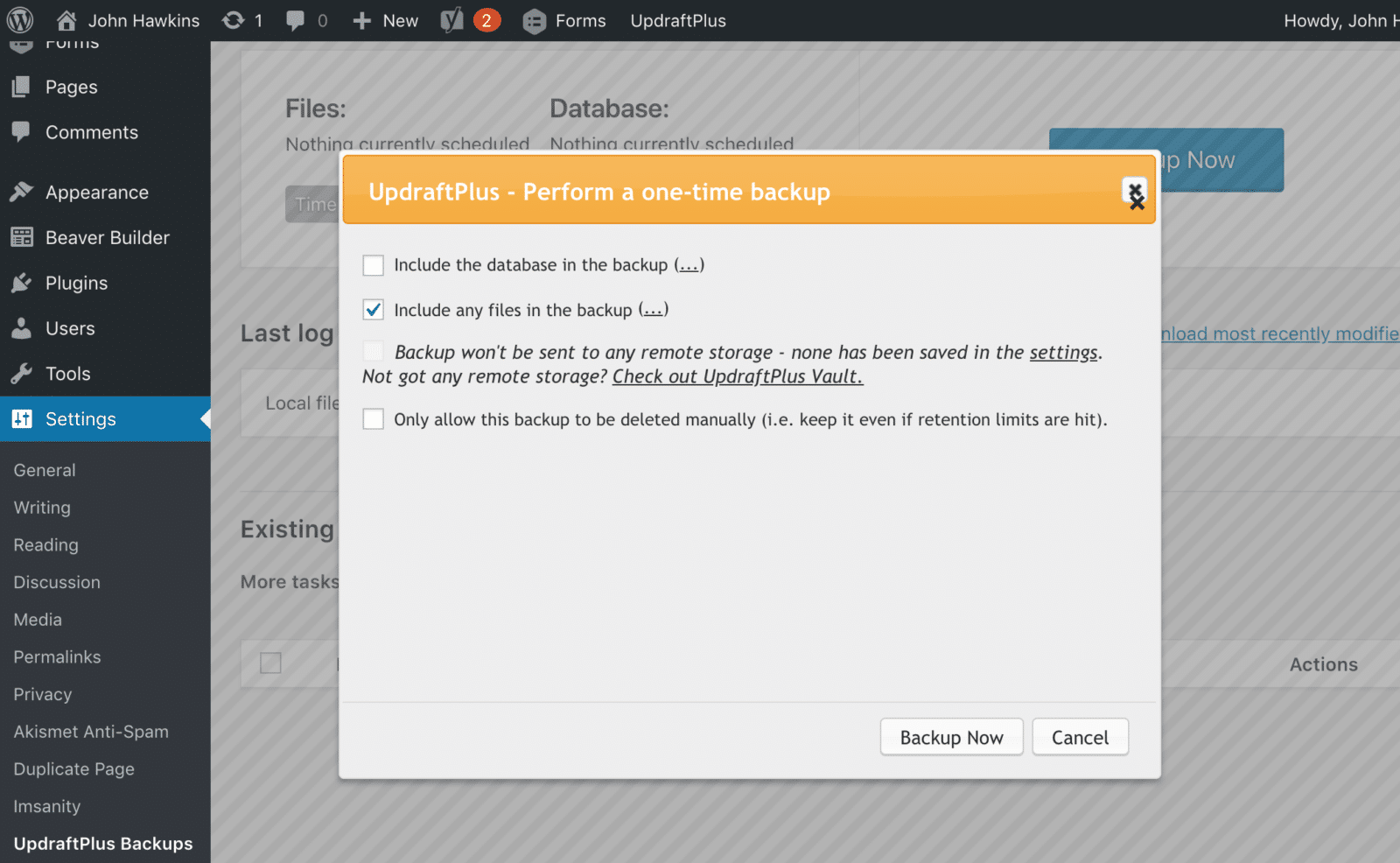Open Beaver Builder in the sidebar
The image size is (1400, 863).
pyautogui.click(x=107, y=237)
